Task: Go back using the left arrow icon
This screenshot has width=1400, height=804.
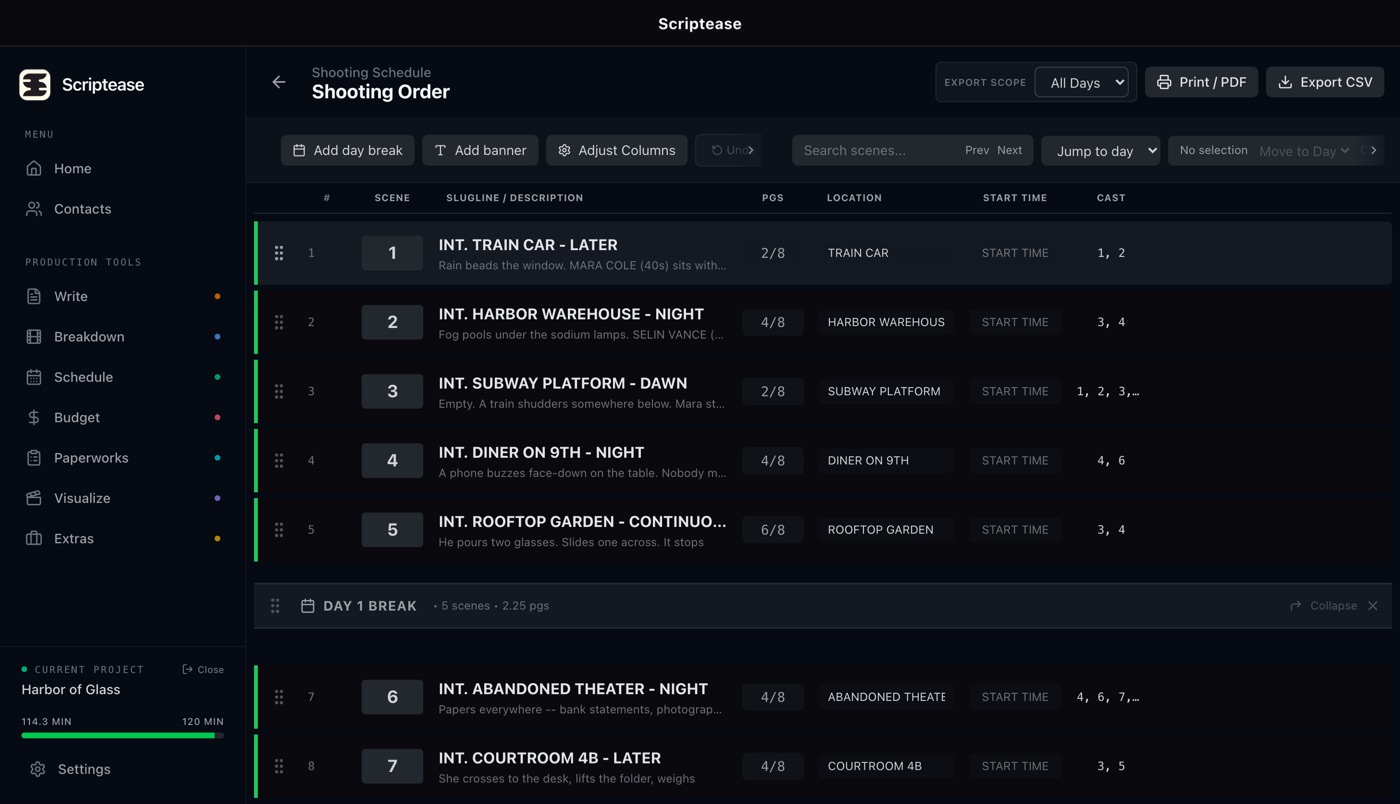Action: click(279, 82)
